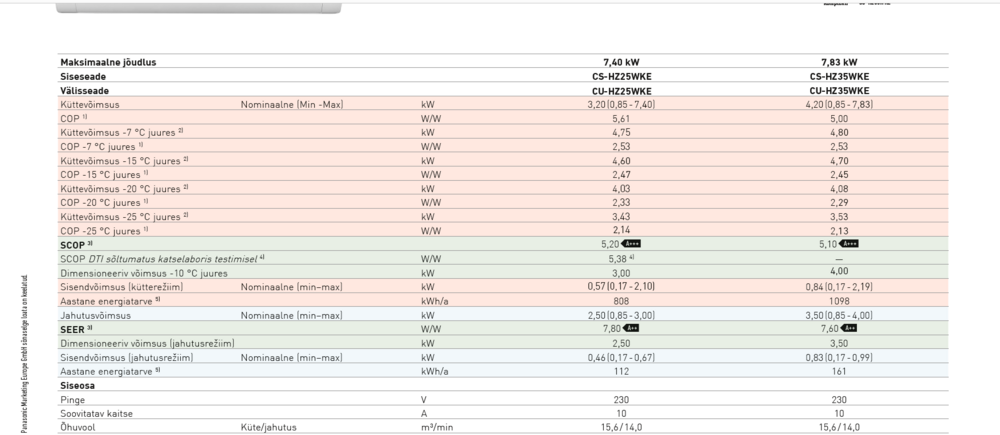Click model code "CS-HZ35WKE"
The height and width of the screenshot is (435, 1000).
839,77
